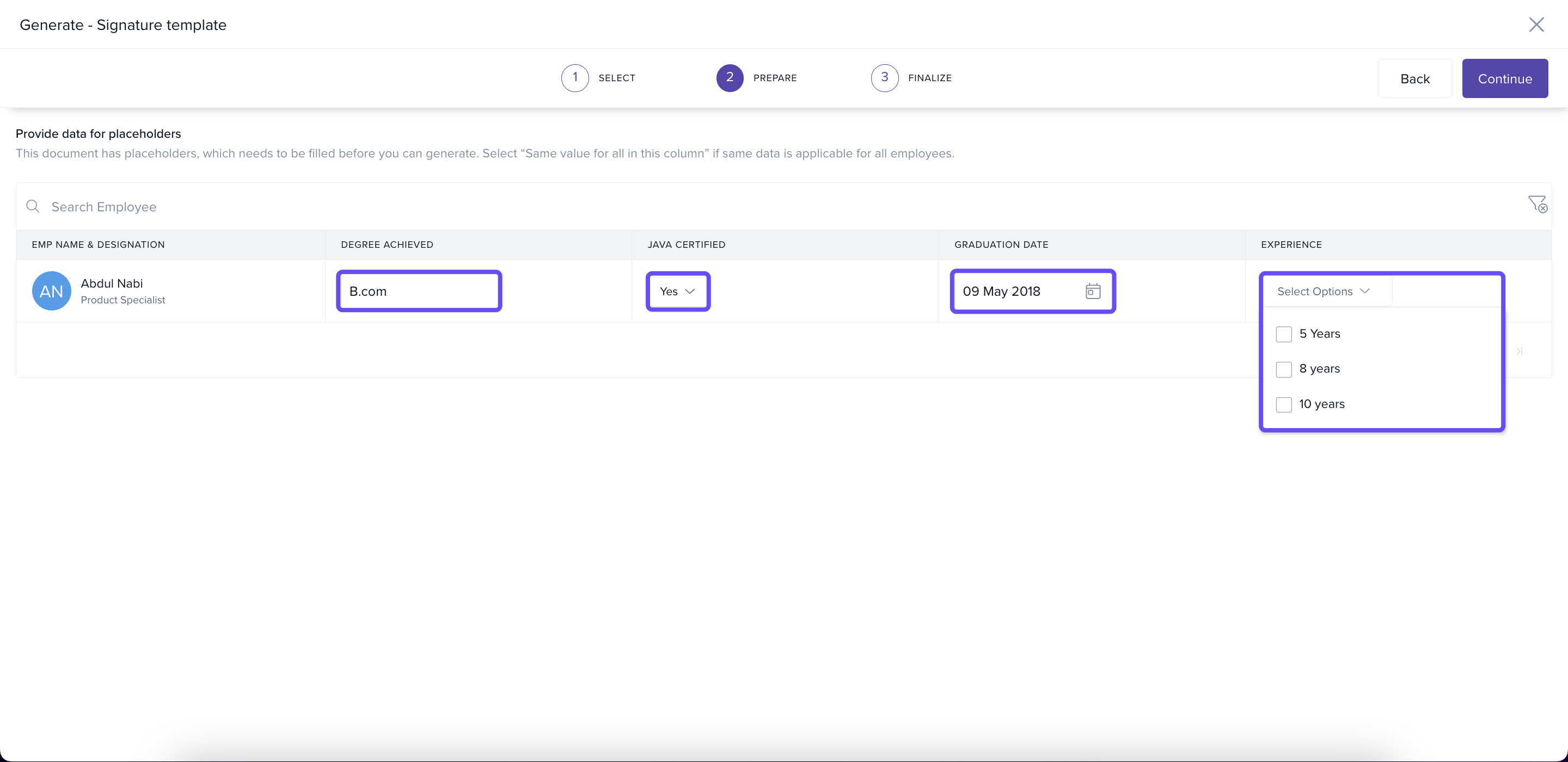The height and width of the screenshot is (762, 1568).
Task: Edit the Degree Achieved B.com field
Action: pyautogui.click(x=419, y=291)
